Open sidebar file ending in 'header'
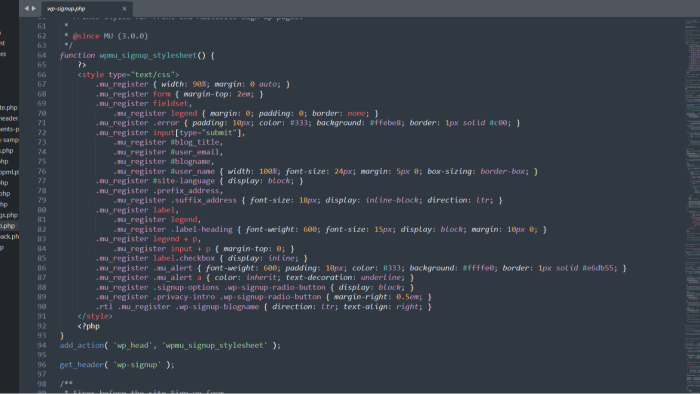 9,118
